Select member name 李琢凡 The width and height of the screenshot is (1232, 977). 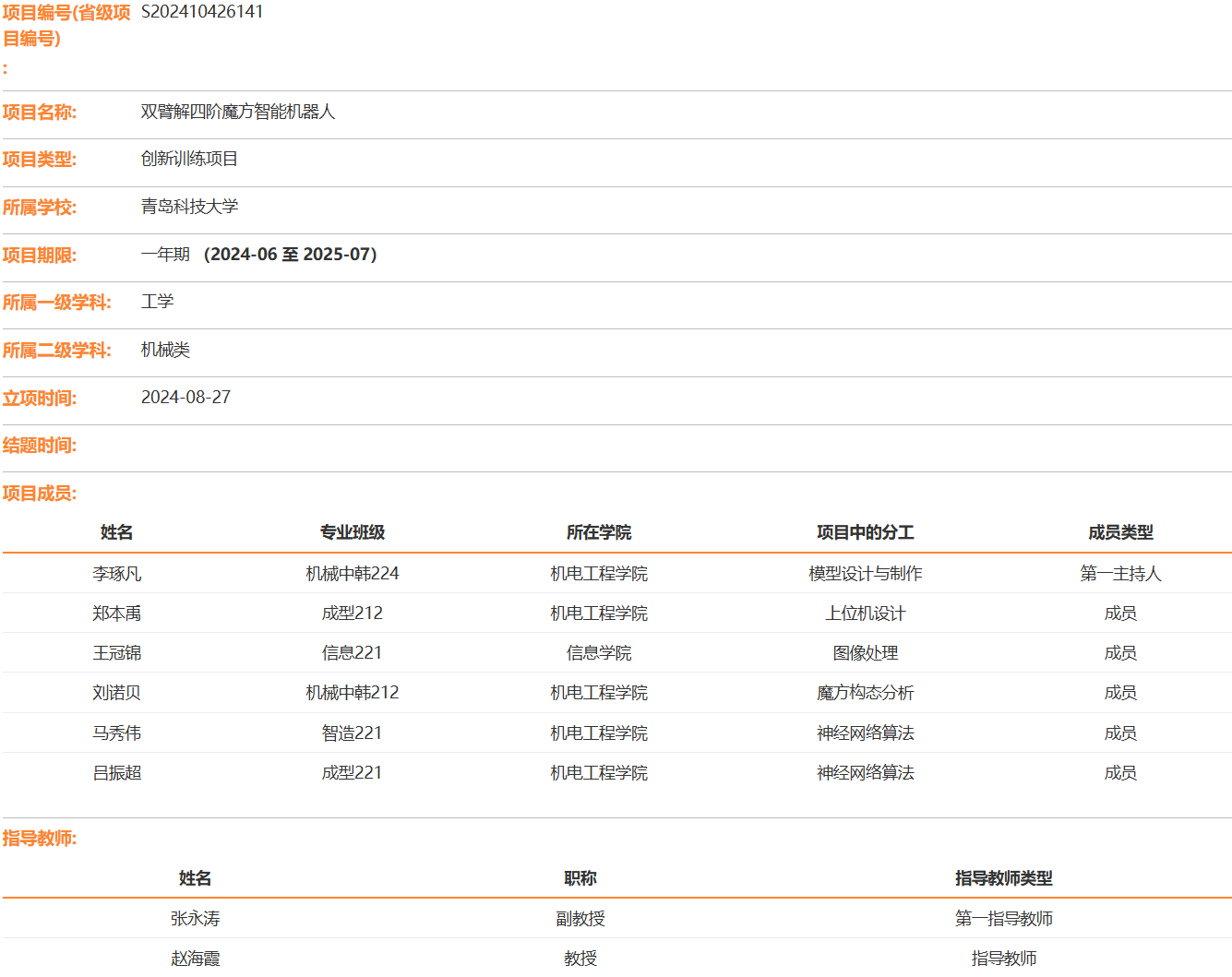pos(117,574)
